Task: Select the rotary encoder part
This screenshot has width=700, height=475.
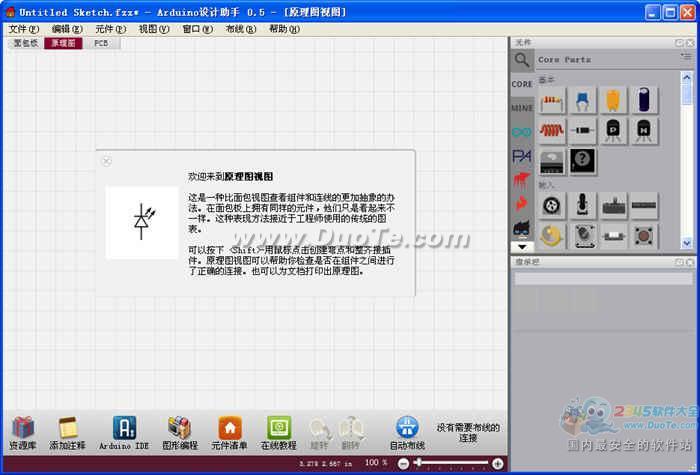Action: click(552, 205)
